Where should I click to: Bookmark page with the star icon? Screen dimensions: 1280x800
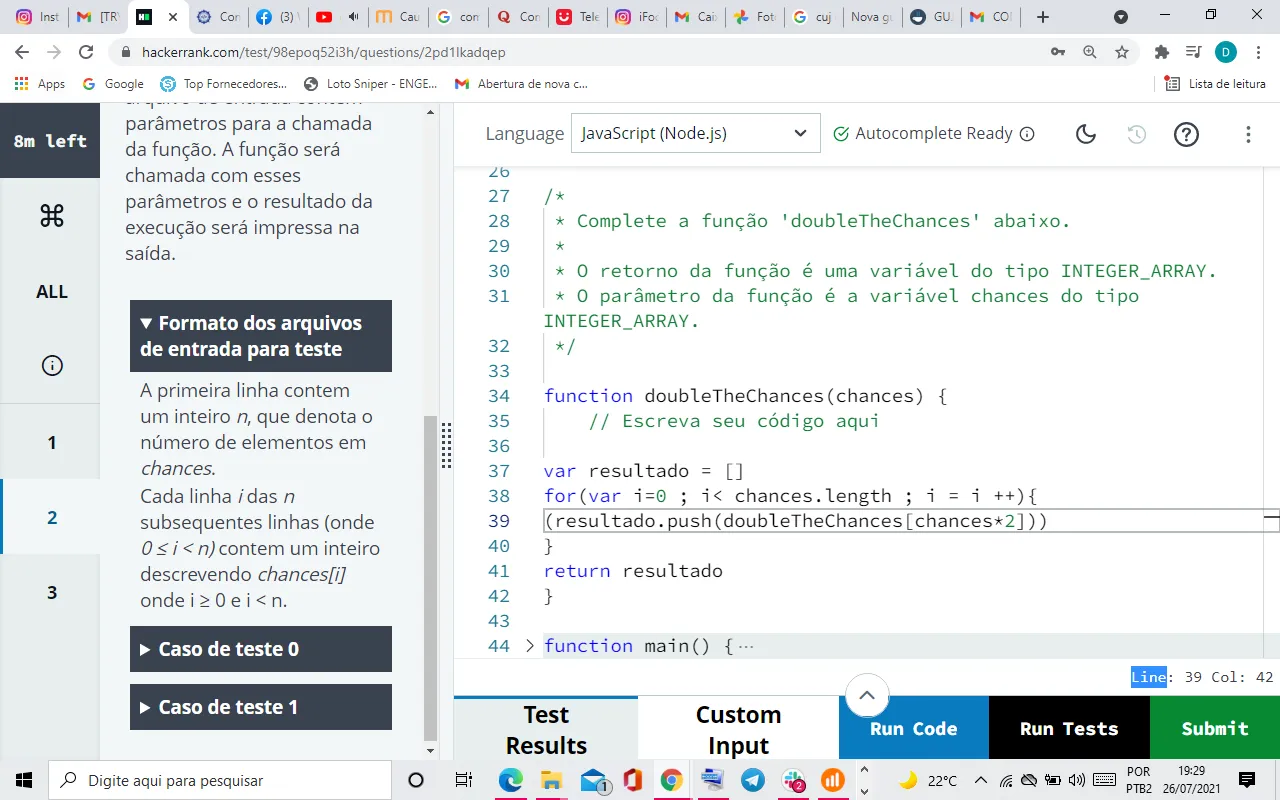pyautogui.click(x=1122, y=52)
